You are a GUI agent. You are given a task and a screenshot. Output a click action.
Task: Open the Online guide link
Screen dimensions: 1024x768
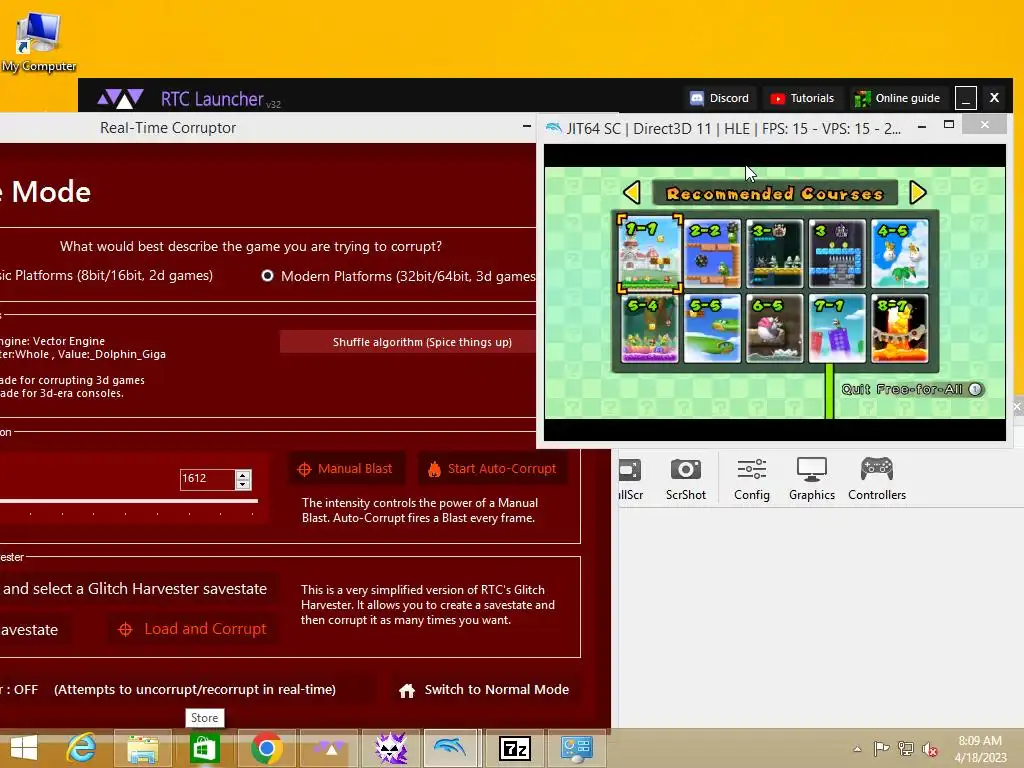tap(898, 98)
